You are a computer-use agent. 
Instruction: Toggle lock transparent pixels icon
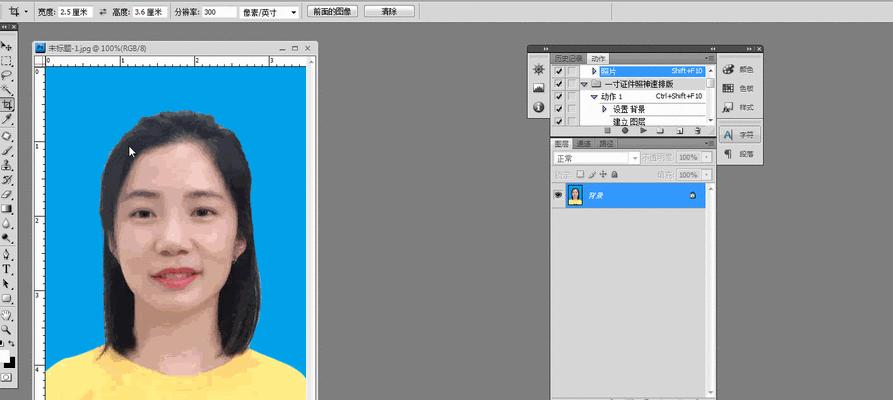580,174
